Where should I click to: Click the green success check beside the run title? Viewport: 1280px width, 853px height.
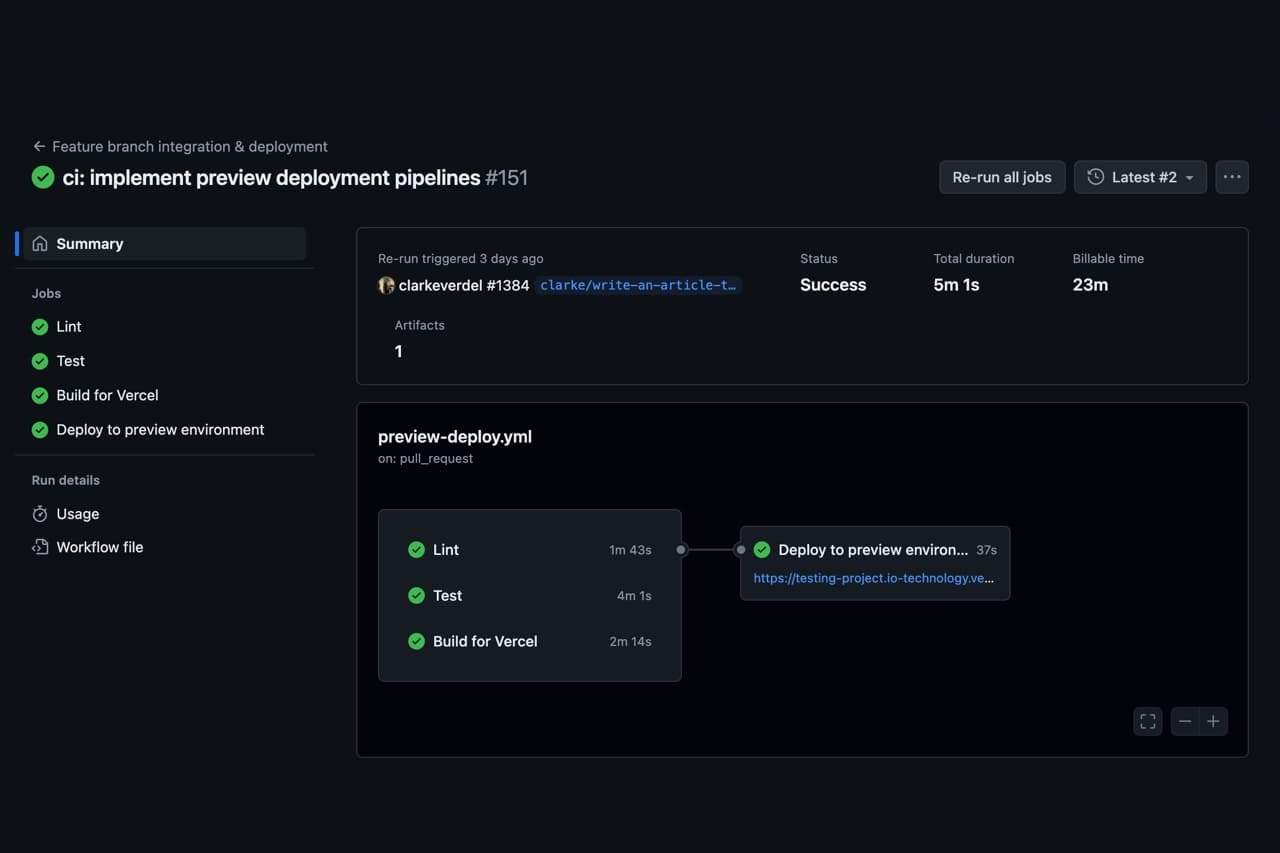coord(42,177)
